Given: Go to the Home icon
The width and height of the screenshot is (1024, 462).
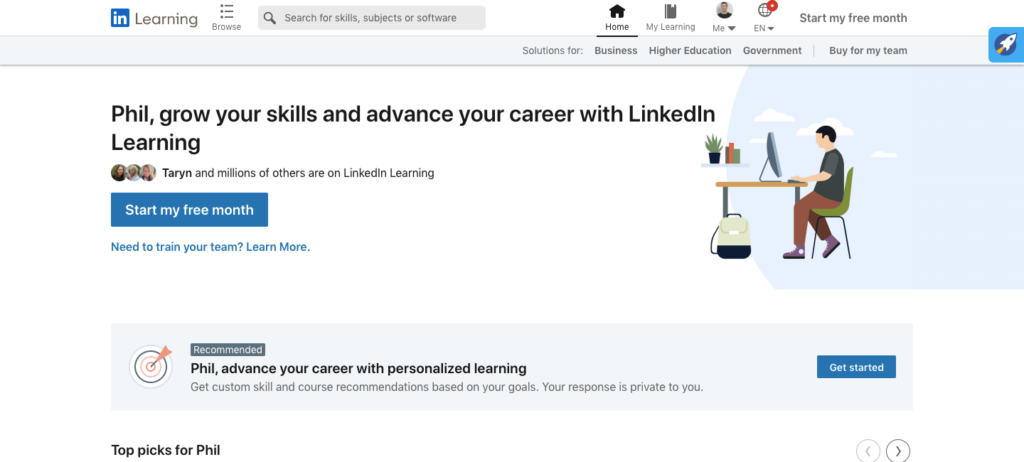Looking at the screenshot, I should click(617, 11).
